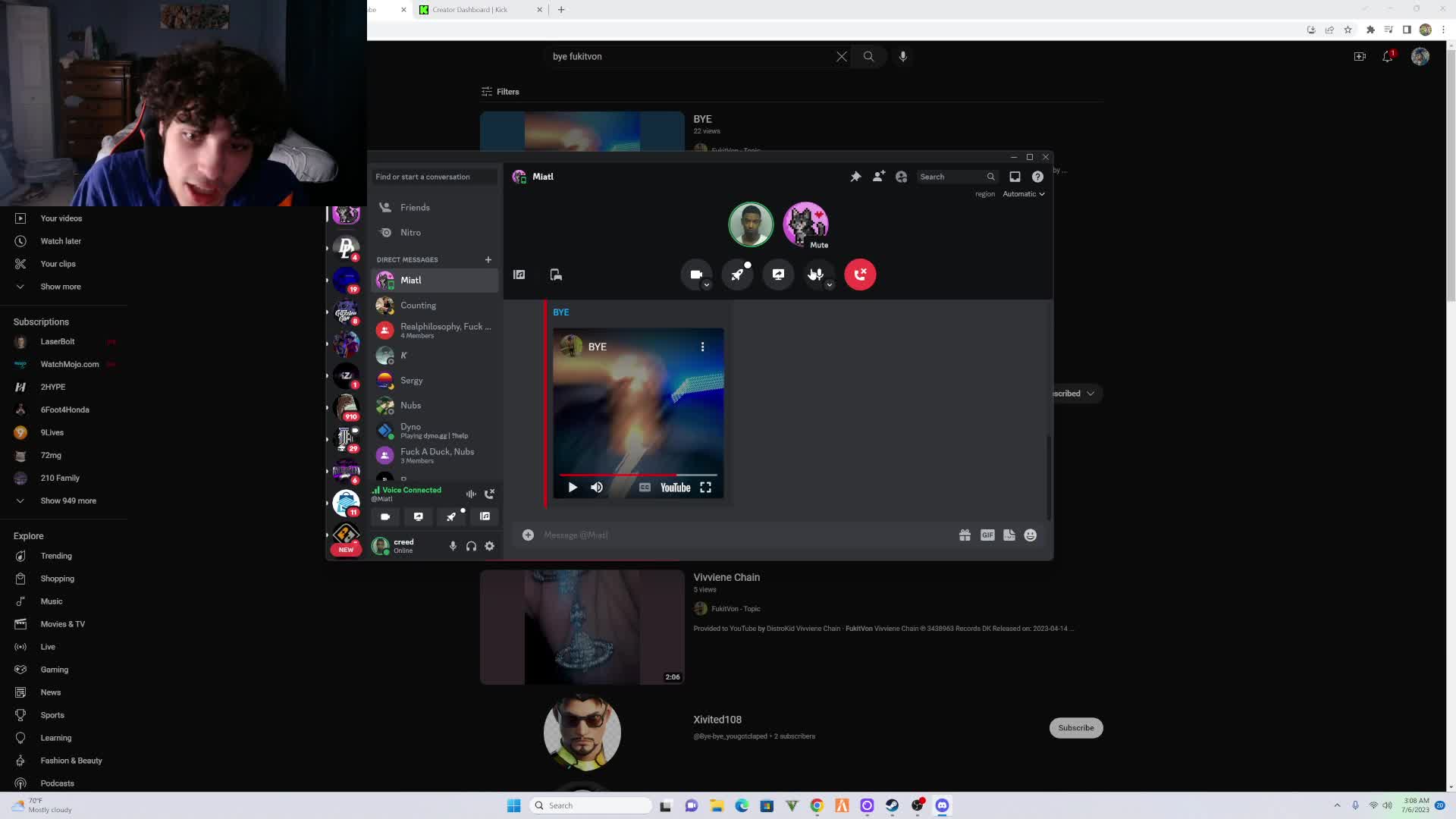This screenshot has height=819, width=1456.
Task: Disconnect from Discord call red button
Action: point(860,275)
